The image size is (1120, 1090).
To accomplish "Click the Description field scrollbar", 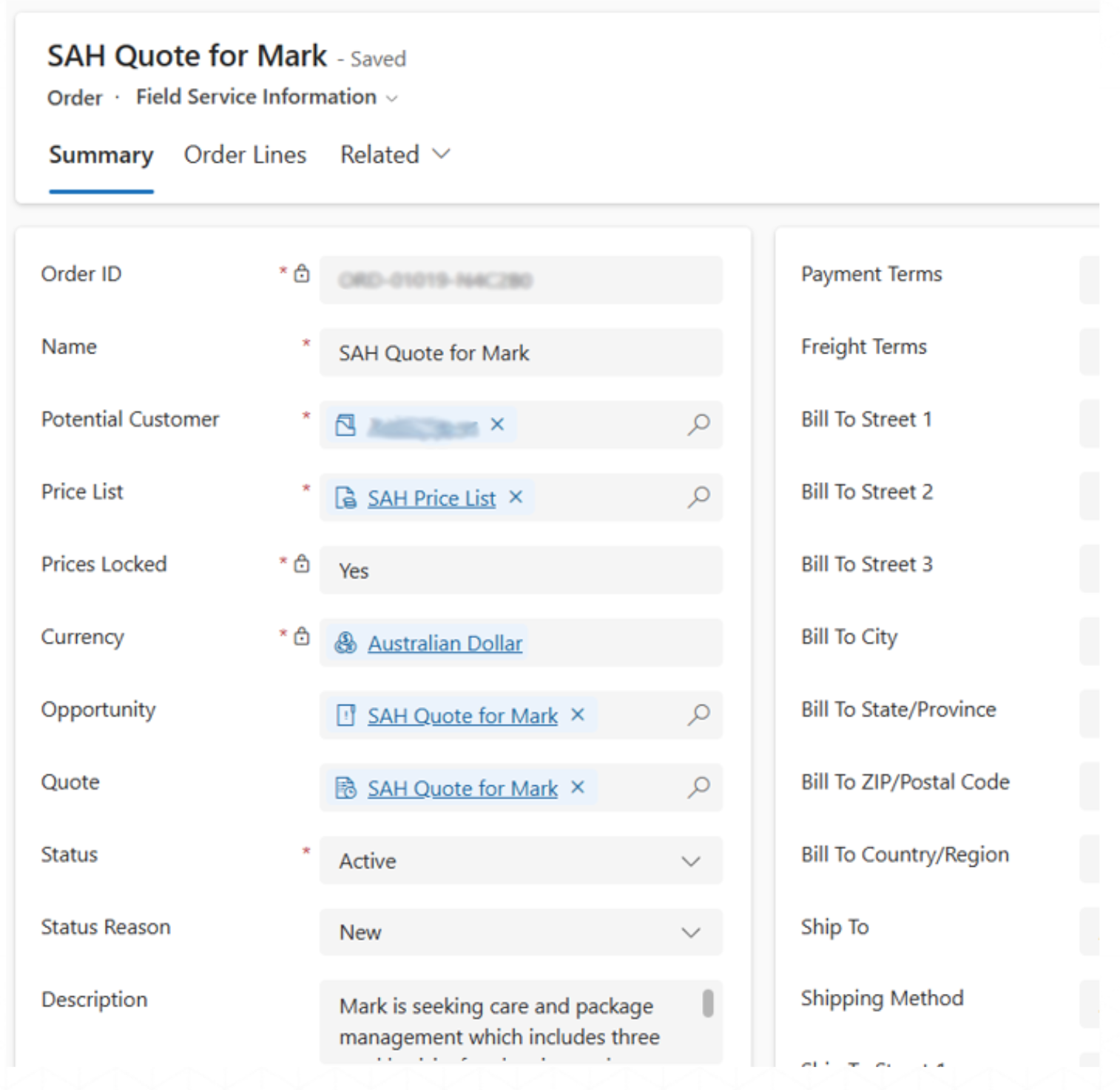I will click(708, 1003).
